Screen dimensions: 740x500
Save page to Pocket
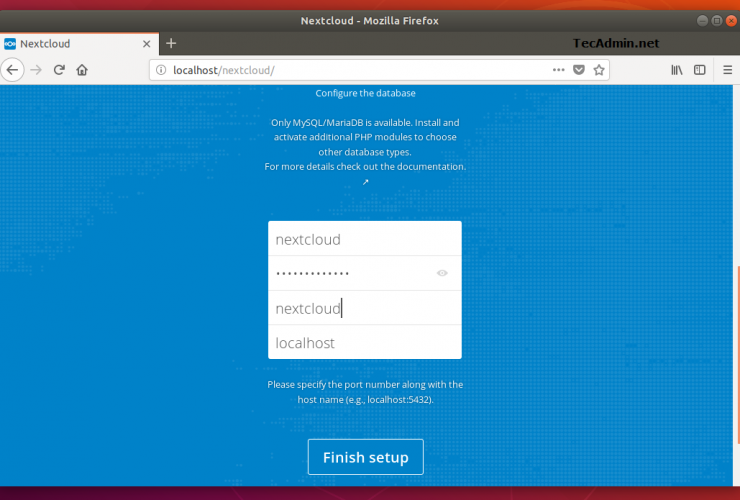pos(579,70)
